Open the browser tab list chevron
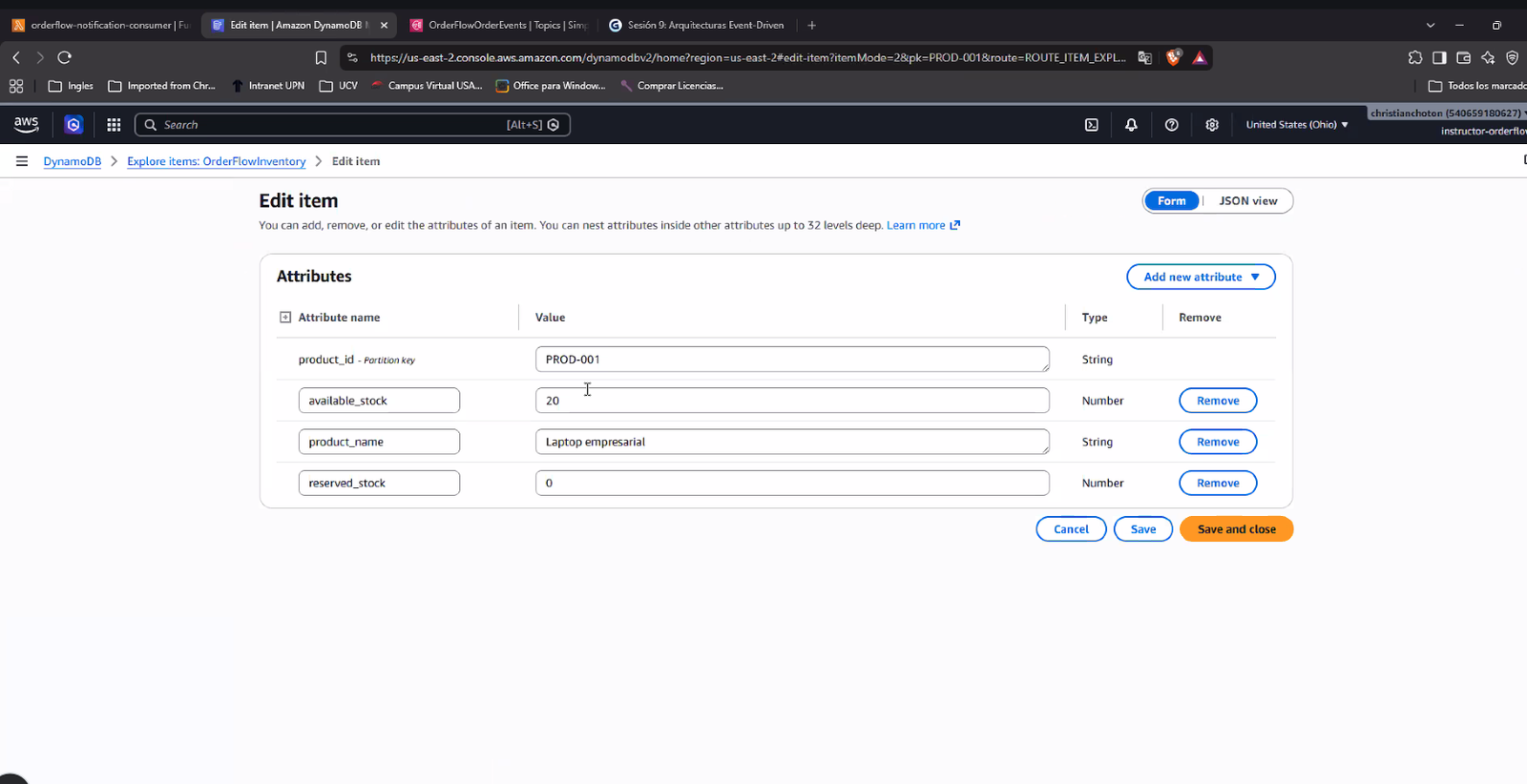The height and width of the screenshot is (784, 1527). point(1430,25)
